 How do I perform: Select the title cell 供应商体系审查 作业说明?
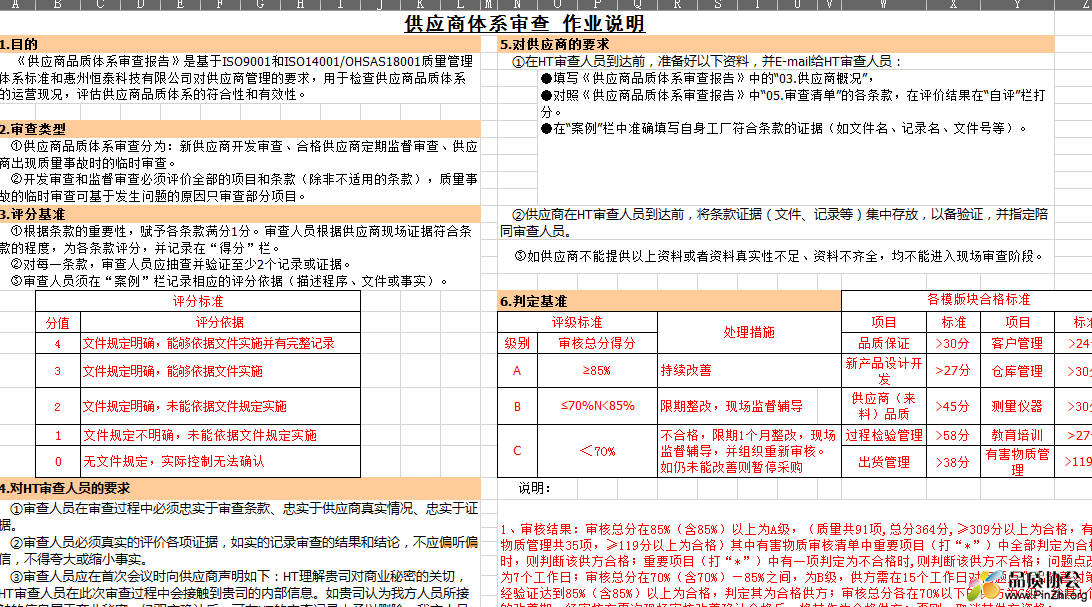click(524, 24)
